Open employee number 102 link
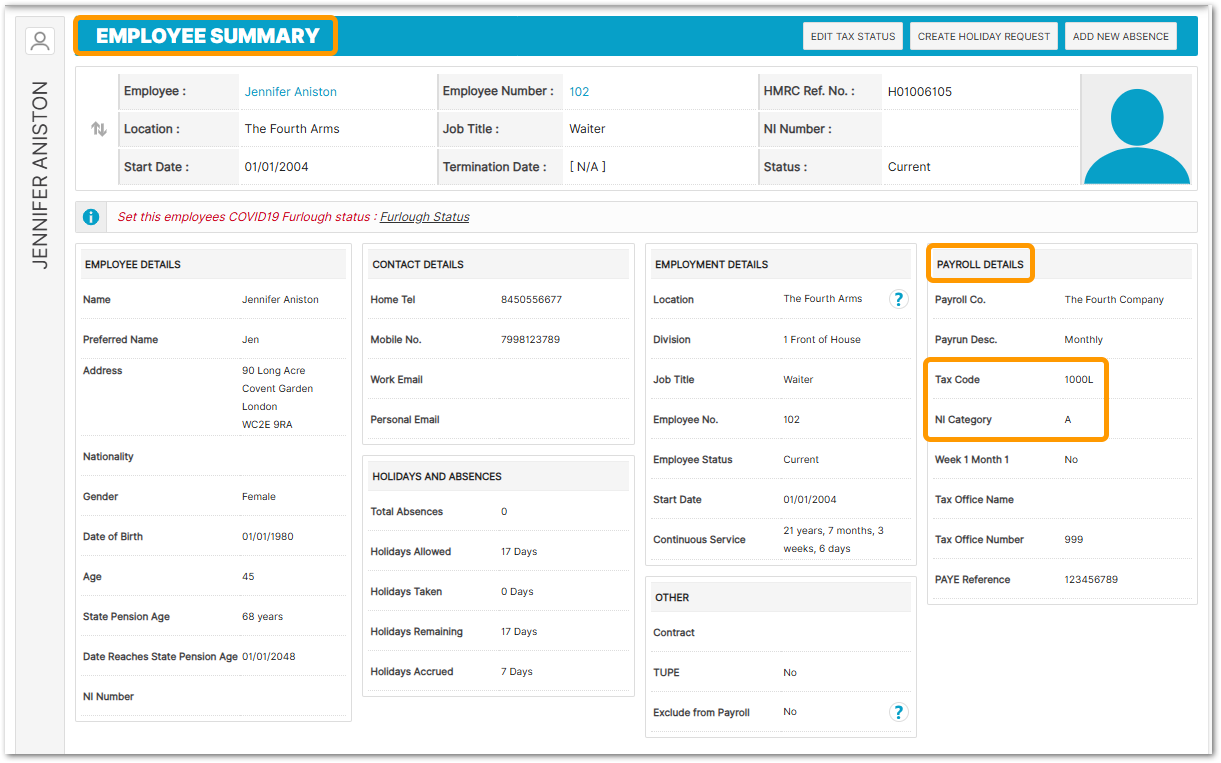The image size is (1221, 763). point(579,92)
